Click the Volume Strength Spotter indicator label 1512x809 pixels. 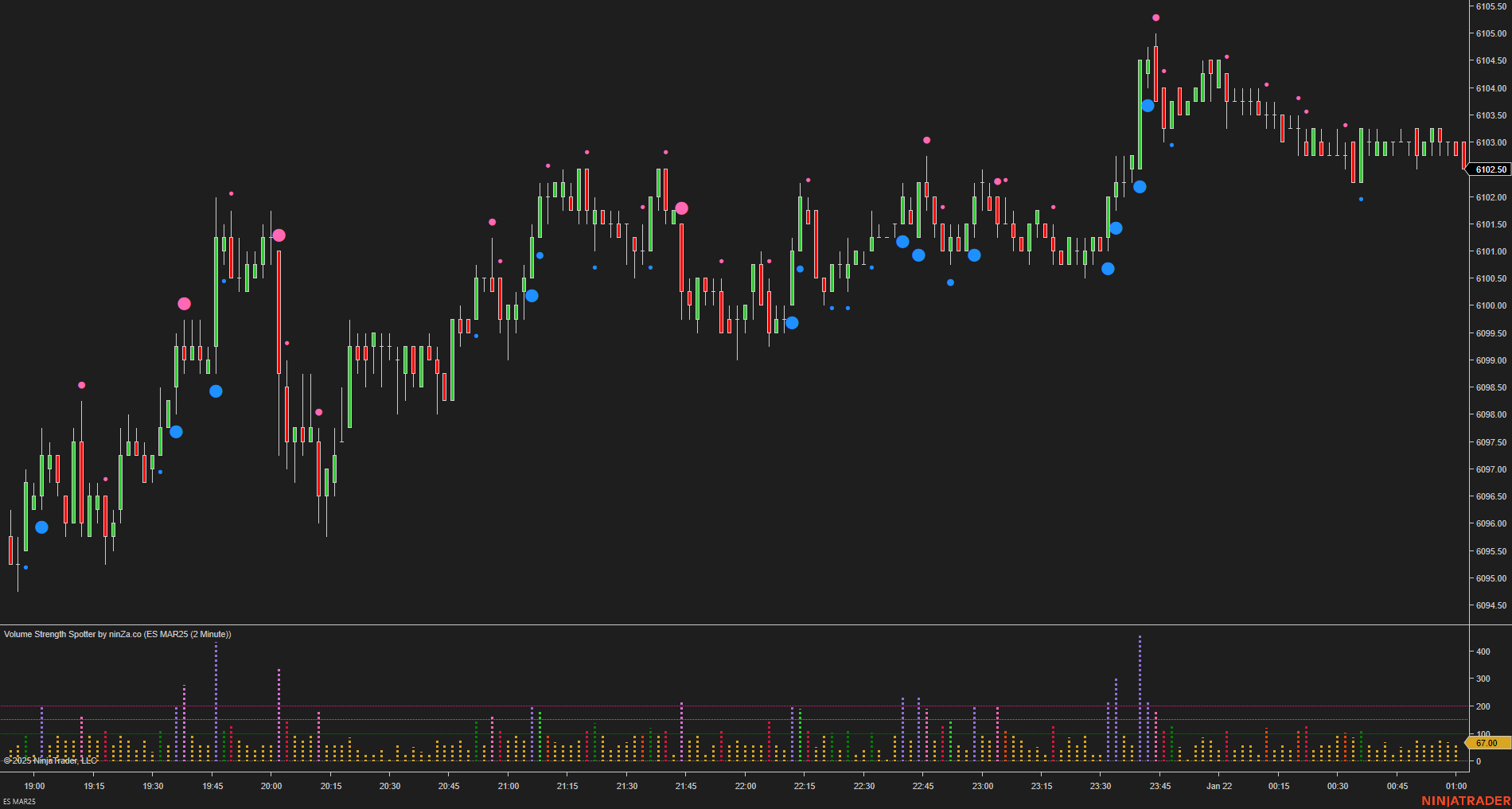(117, 635)
